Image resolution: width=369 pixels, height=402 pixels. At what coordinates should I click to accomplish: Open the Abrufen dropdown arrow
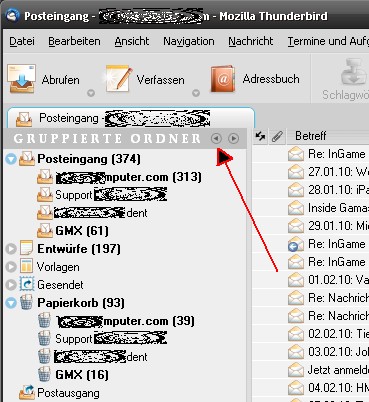[91, 93]
